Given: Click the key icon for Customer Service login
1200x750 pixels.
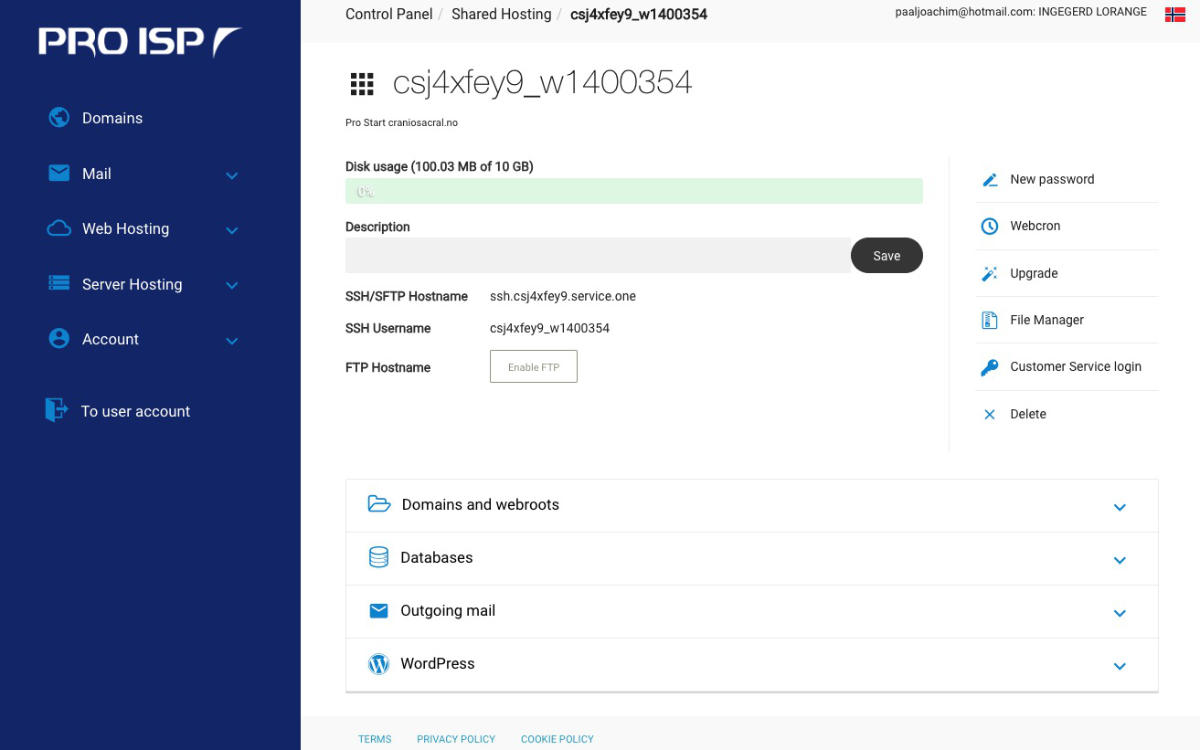Looking at the screenshot, I should (x=989, y=367).
